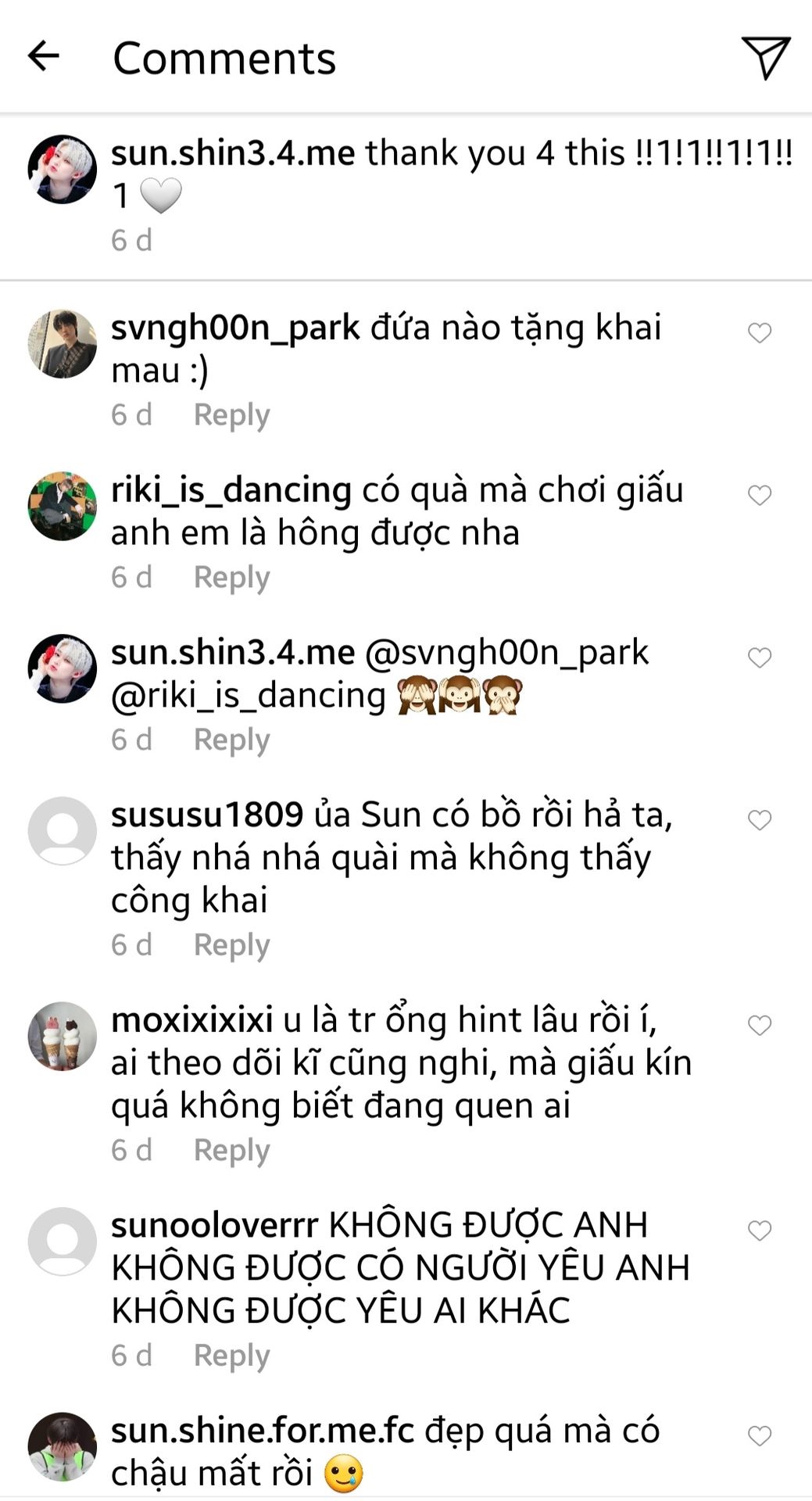This screenshot has height=1501, width=812.
Task: Heart the comment with three monkey emojis
Action: click(x=760, y=657)
